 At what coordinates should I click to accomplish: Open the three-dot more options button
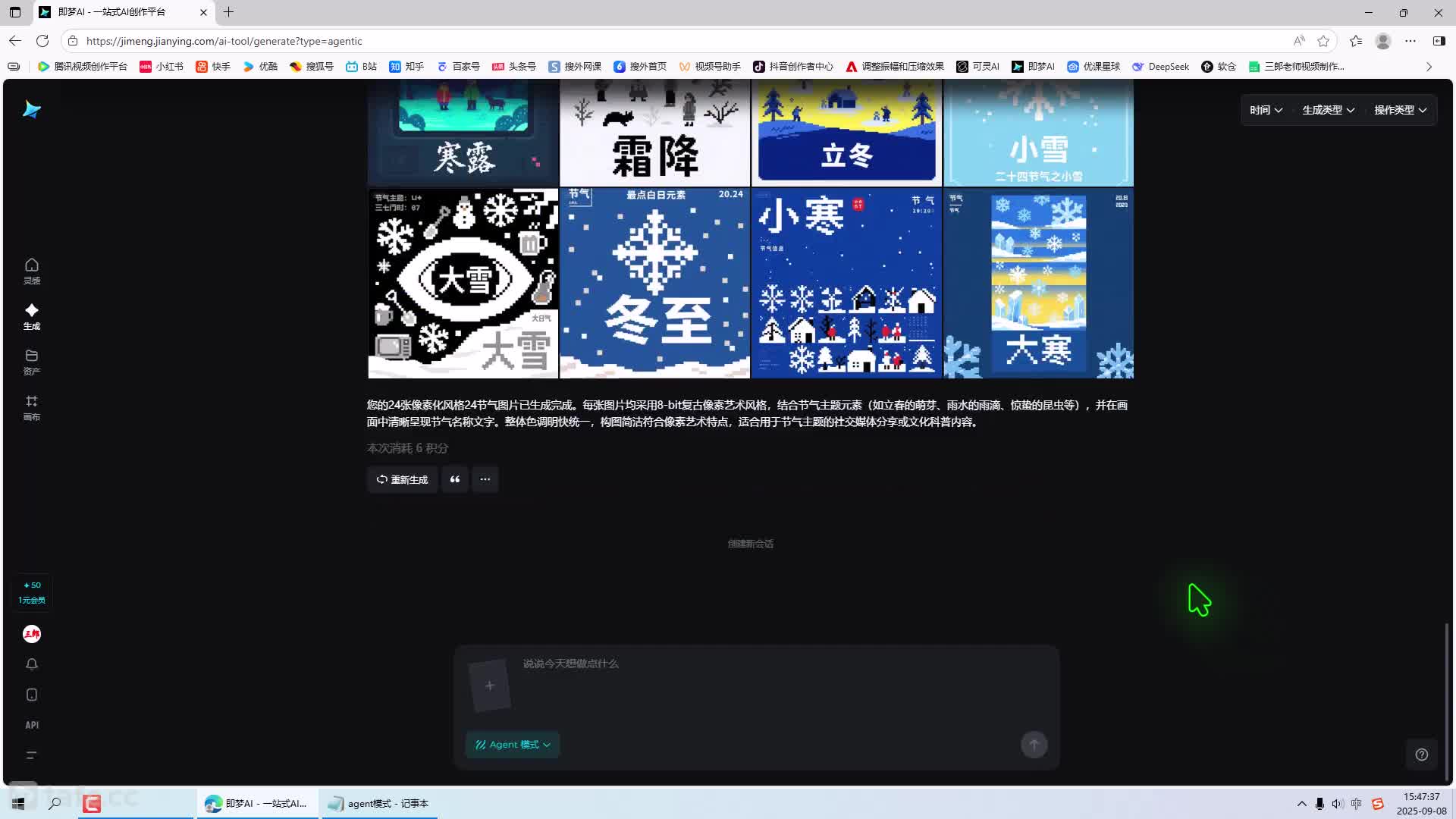coord(485,479)
